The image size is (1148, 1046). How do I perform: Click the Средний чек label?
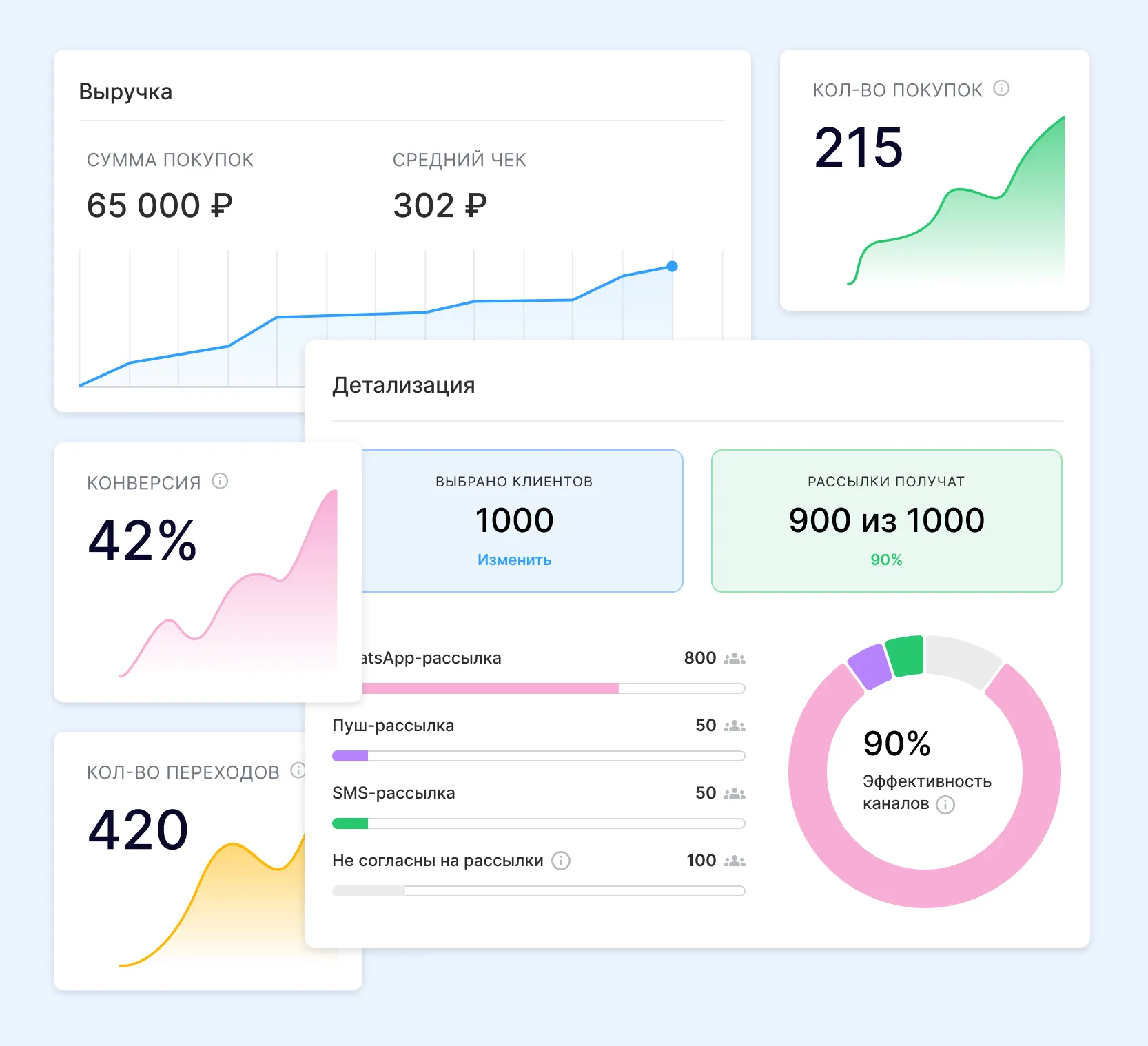pyautogui.click(x=460, y=160)
